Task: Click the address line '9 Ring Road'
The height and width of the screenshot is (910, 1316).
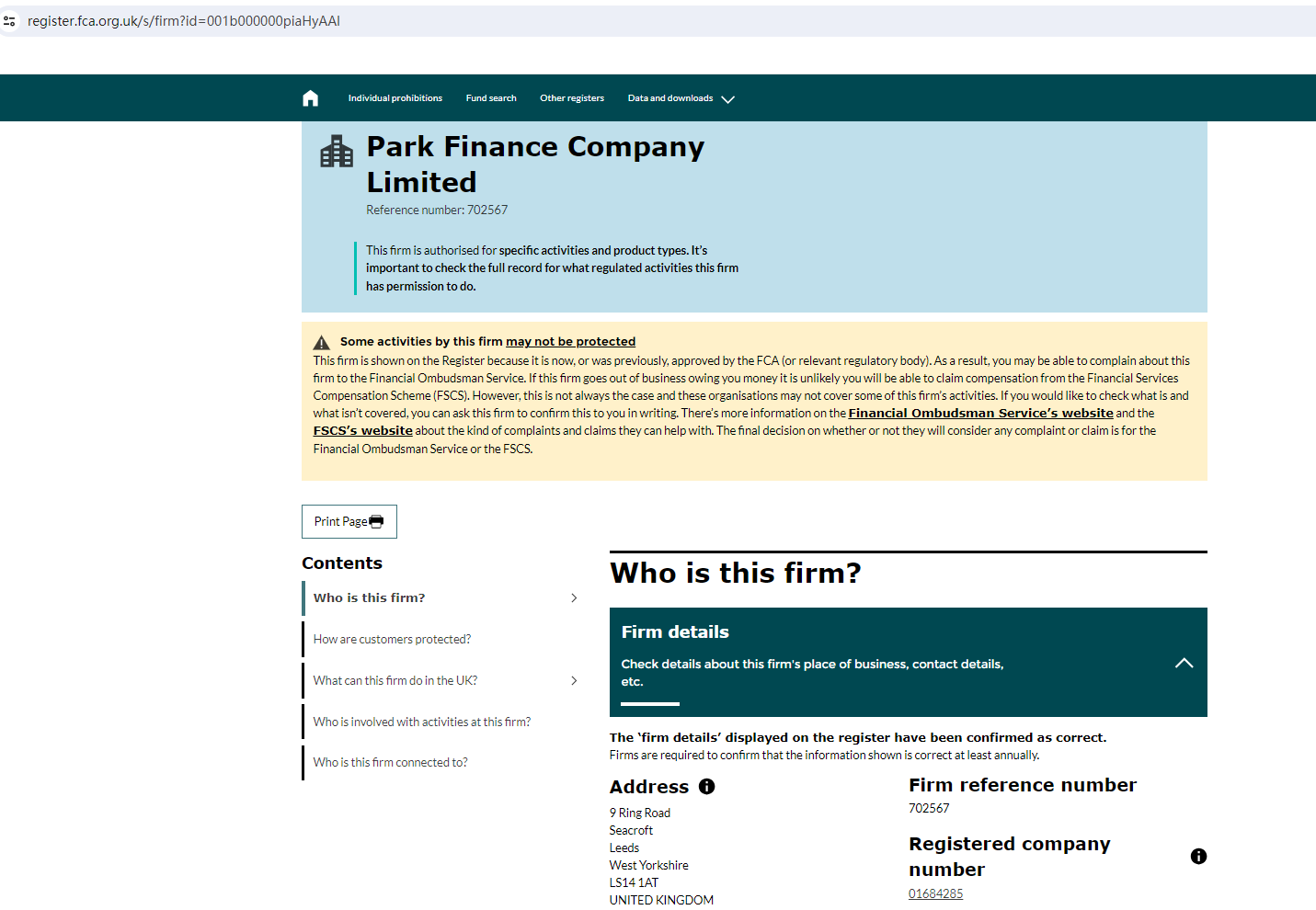Action: 640,813
